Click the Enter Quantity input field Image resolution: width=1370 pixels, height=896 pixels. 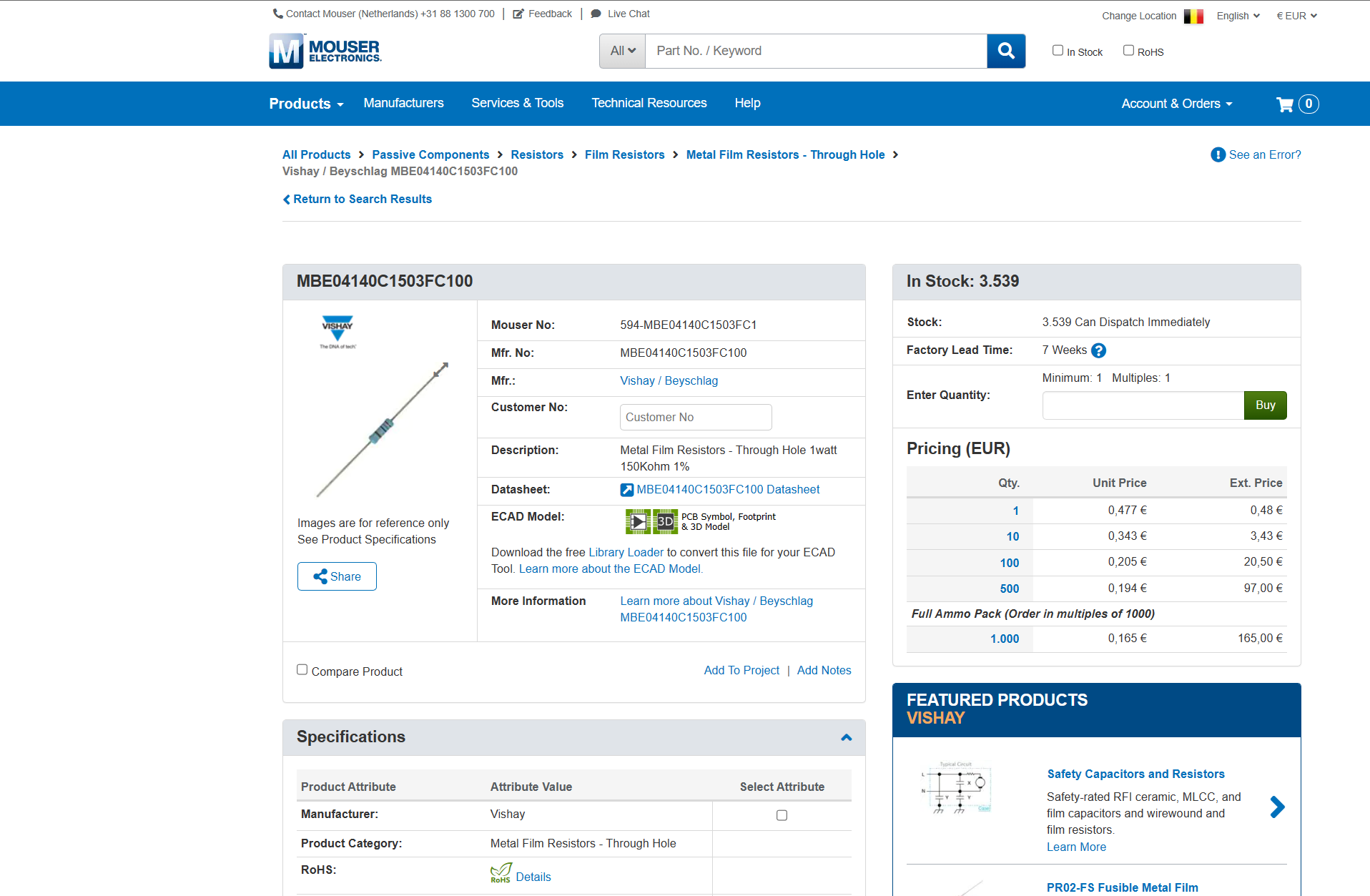coord(1143,405)
